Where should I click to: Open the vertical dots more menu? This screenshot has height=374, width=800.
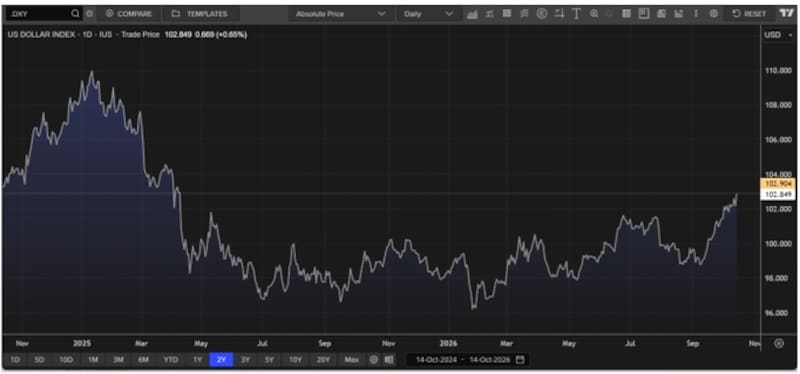[696, 14]
